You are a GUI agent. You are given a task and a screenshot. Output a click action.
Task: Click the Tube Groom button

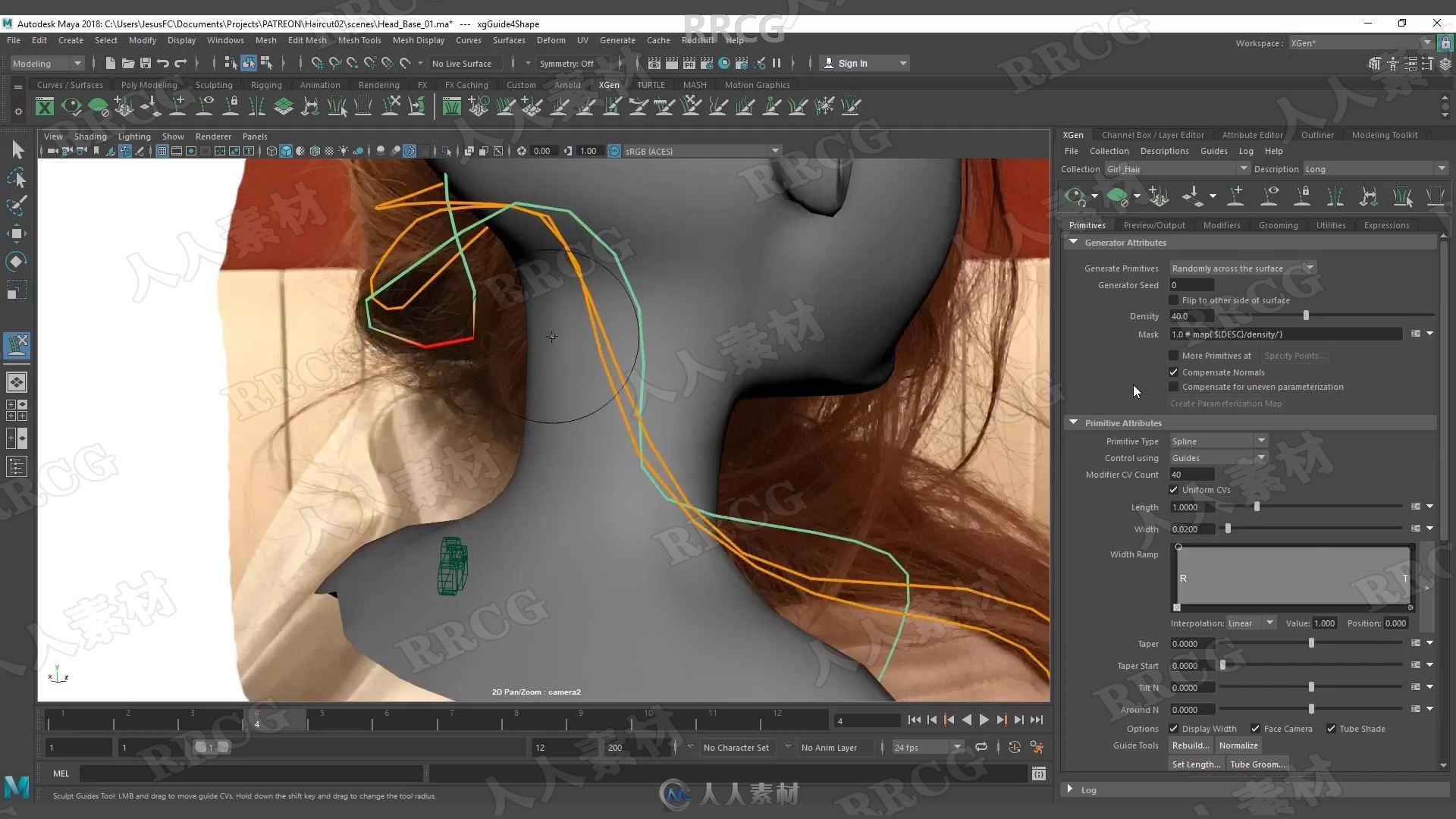(x=1258, y=763)
